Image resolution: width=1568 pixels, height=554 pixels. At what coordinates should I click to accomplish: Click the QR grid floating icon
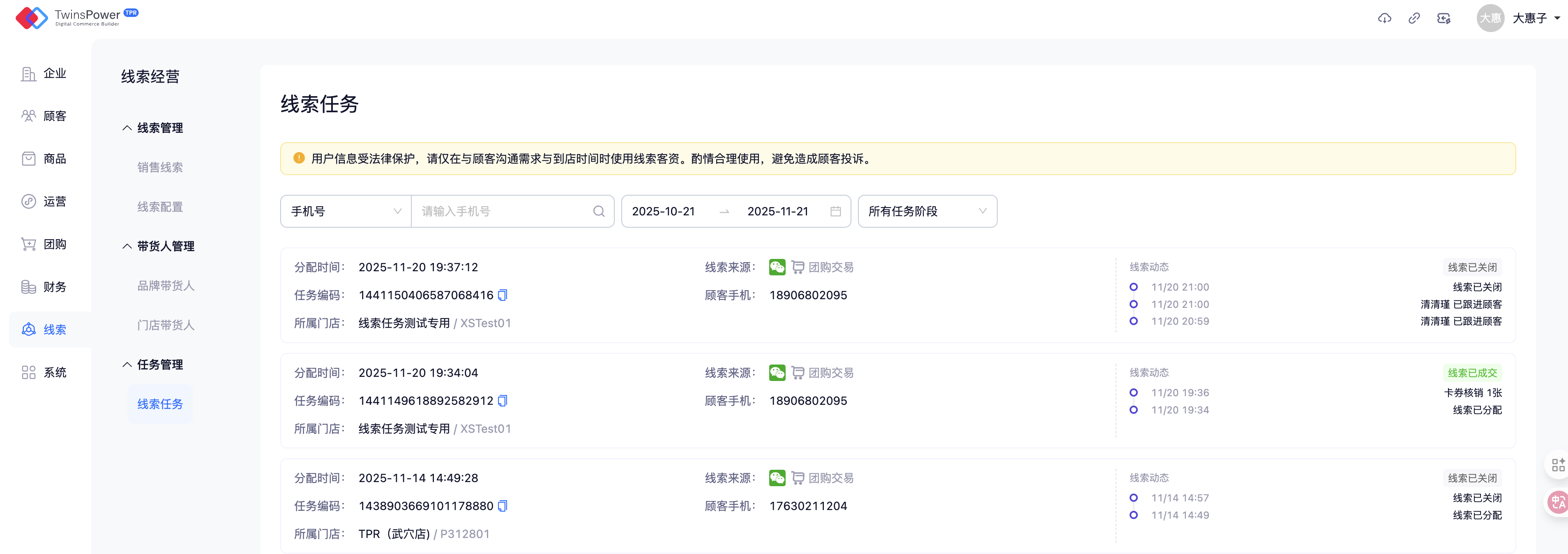(1558, 465)
